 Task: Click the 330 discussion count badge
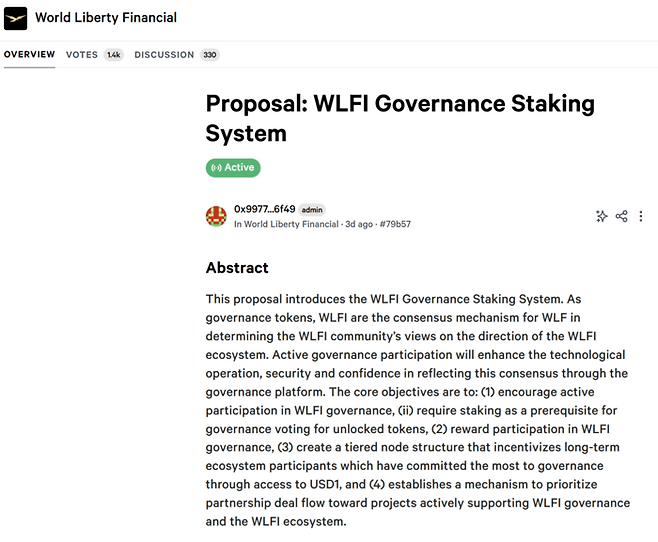point(209,55)
